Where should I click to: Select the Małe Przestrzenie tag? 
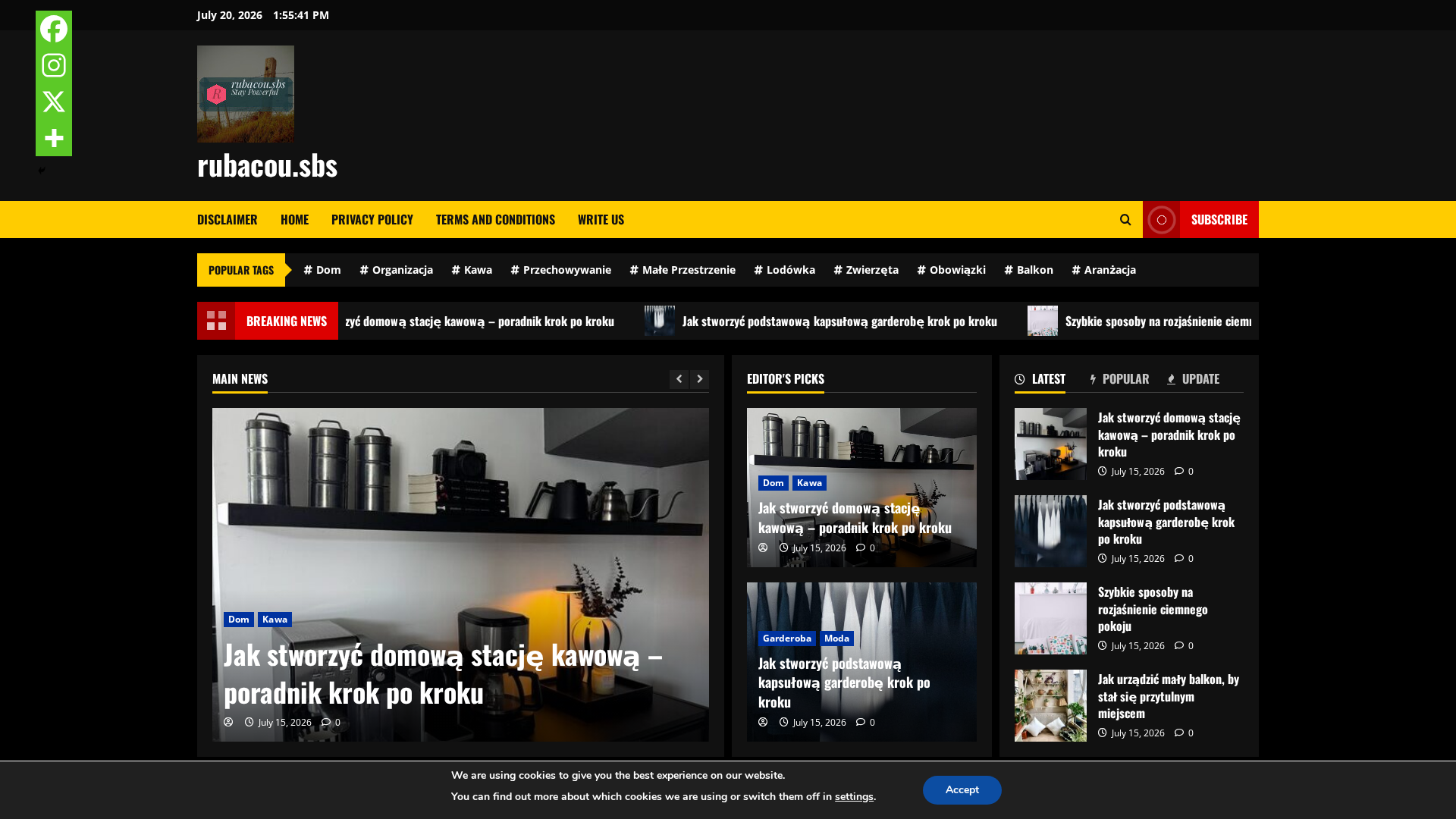pos(682,270)
